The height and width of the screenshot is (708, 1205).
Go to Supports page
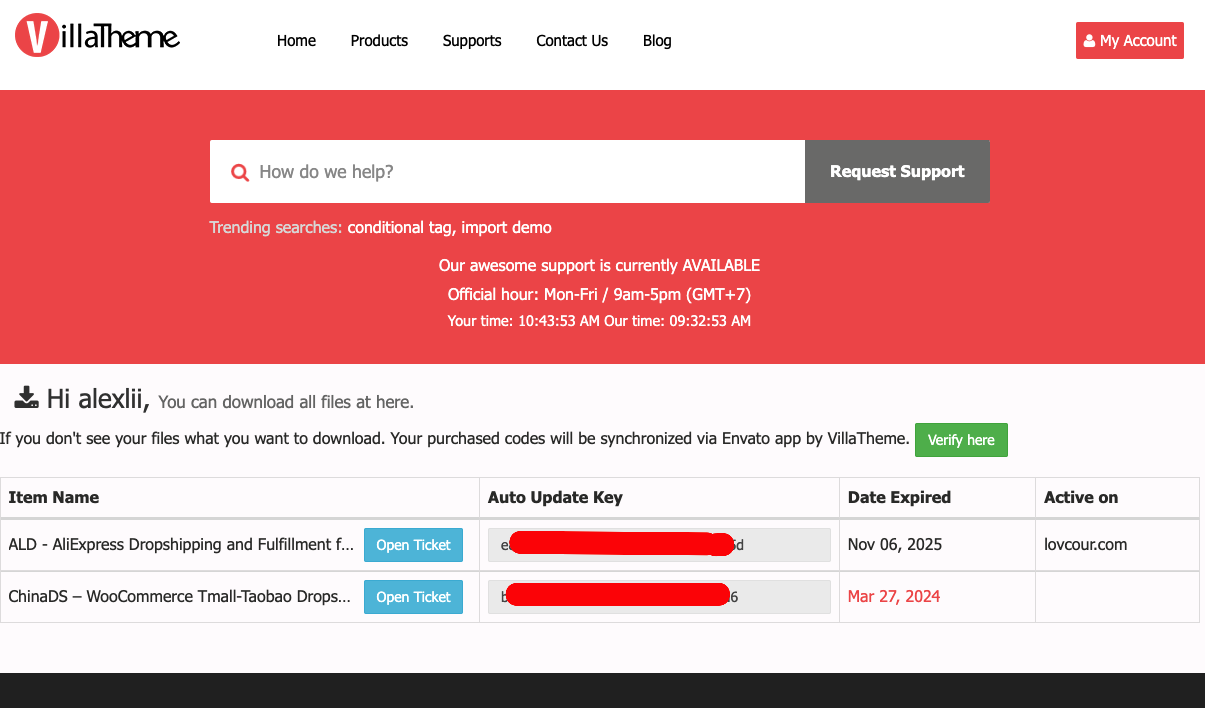pyautogui.click(x=472, y=41)
